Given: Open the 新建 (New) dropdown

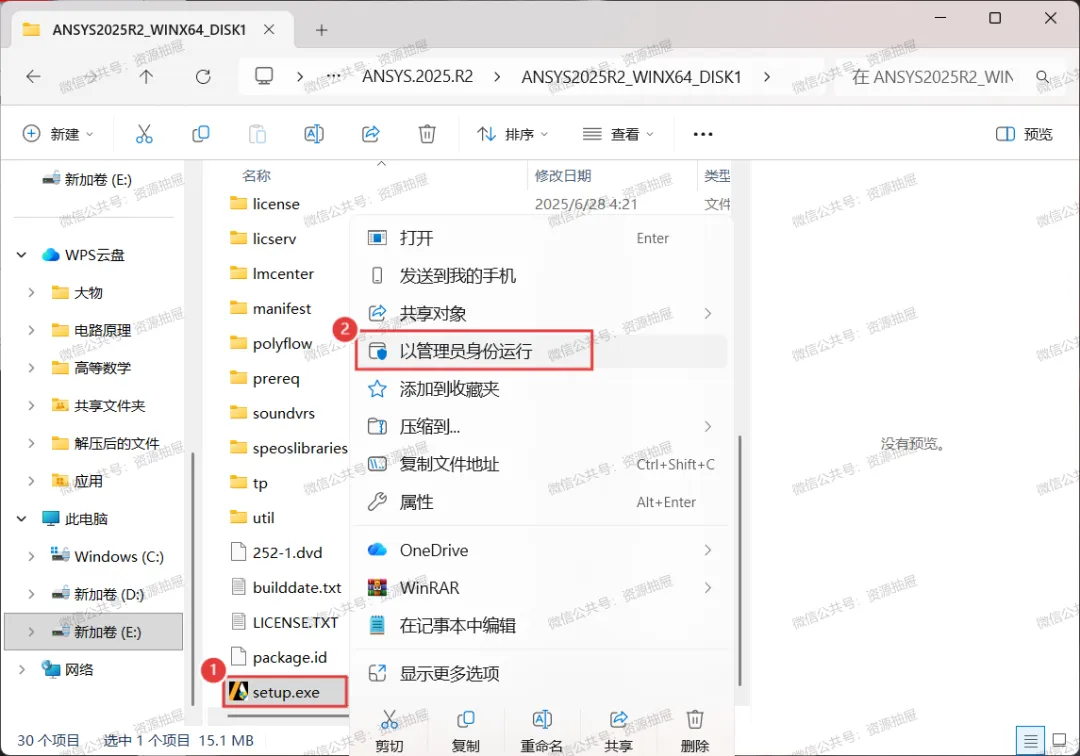Looking at the screenshot, I should (x=58, y=134).
